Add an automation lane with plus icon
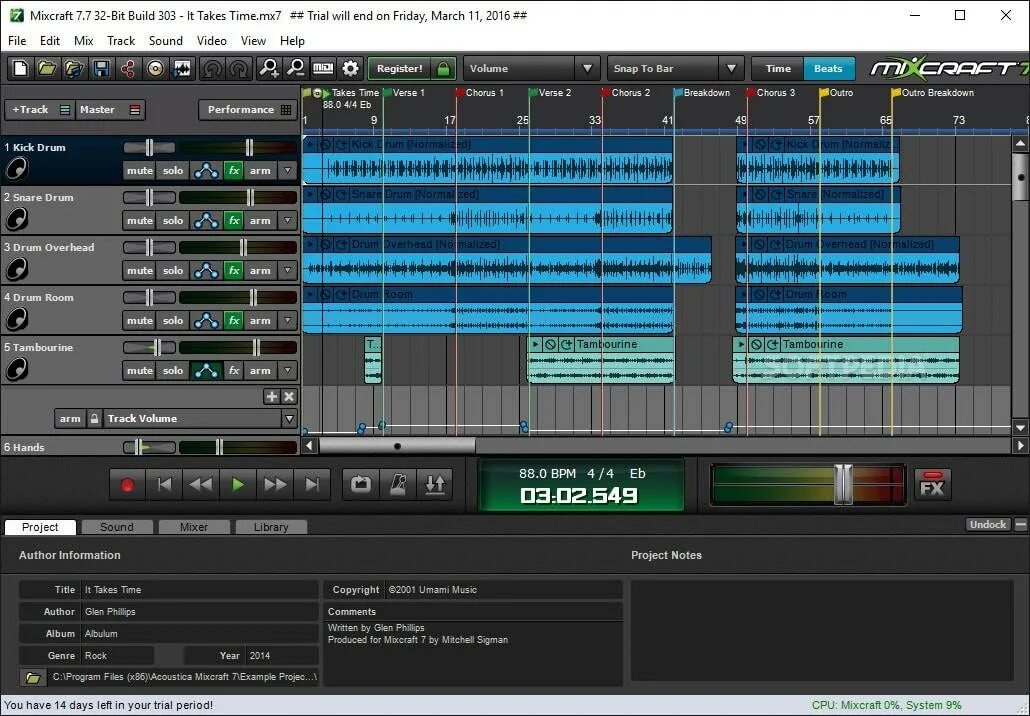The height and width of the screenshot is (716, 1030). [271, 397]
